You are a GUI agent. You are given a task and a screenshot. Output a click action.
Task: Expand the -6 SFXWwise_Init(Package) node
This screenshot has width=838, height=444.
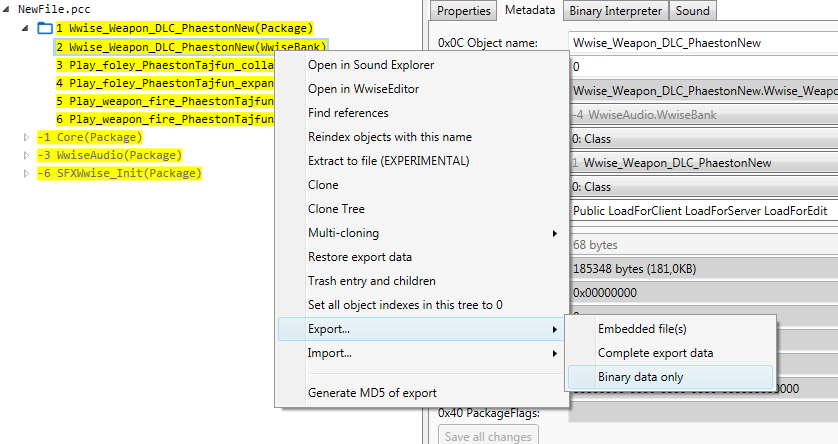click(x=26, y=173)
